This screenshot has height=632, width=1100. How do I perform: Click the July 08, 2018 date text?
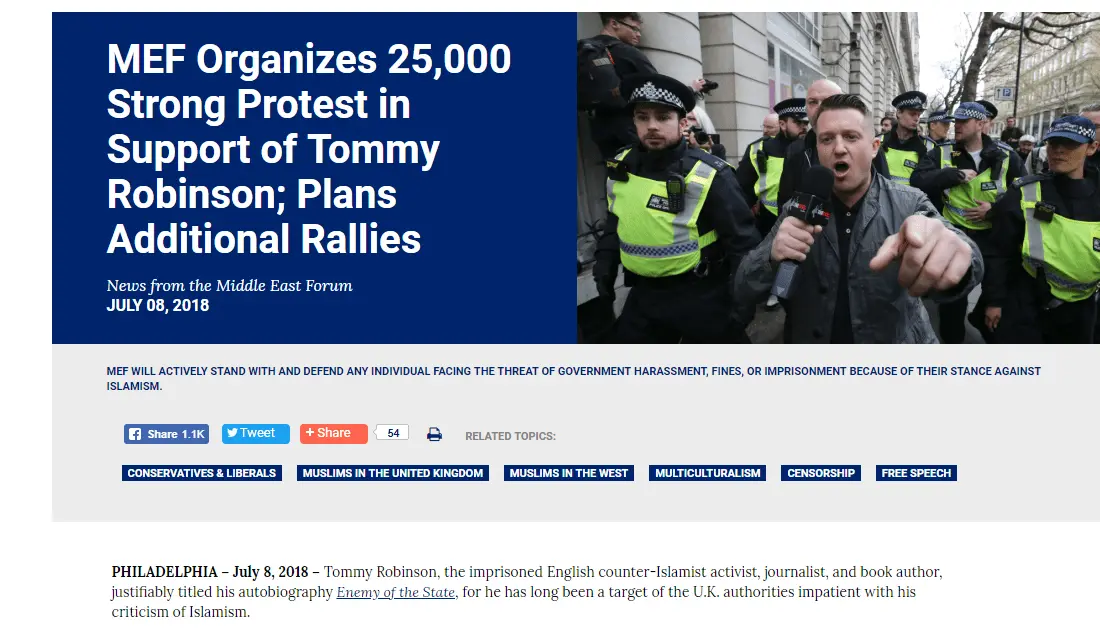(158, 306)
